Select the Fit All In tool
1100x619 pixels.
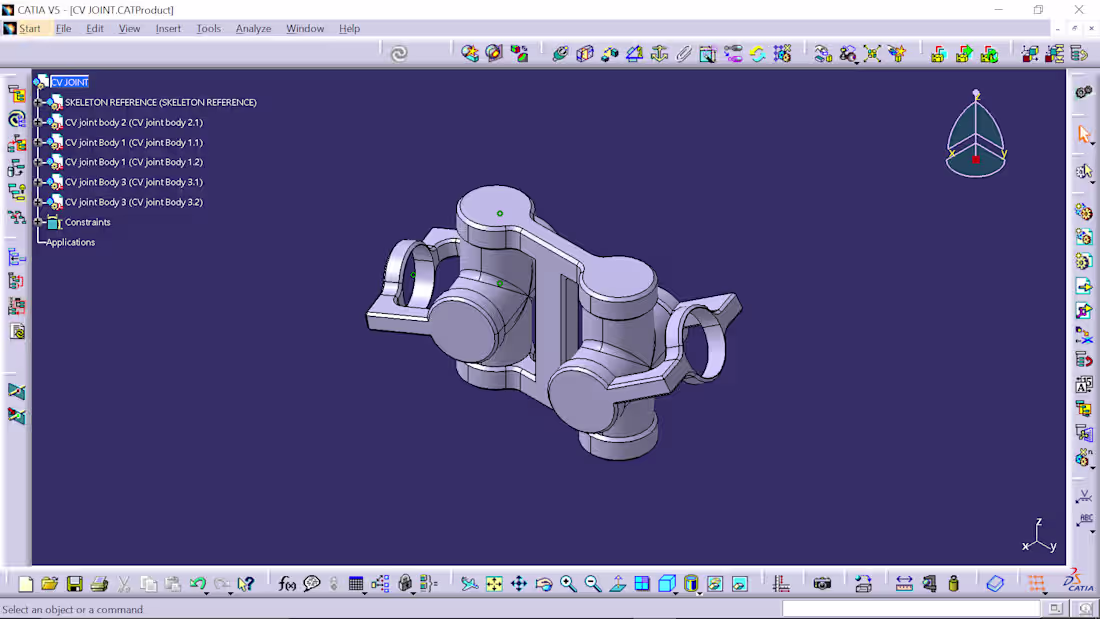(x=494, y=582)
